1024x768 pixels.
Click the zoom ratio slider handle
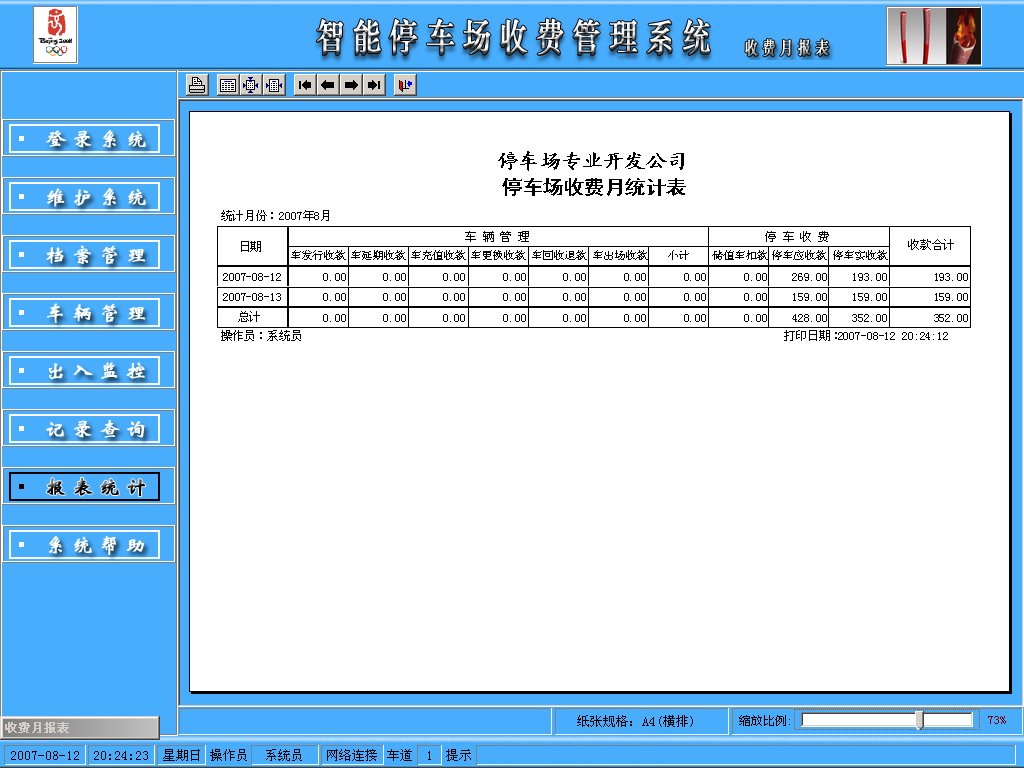click(919, 720)
